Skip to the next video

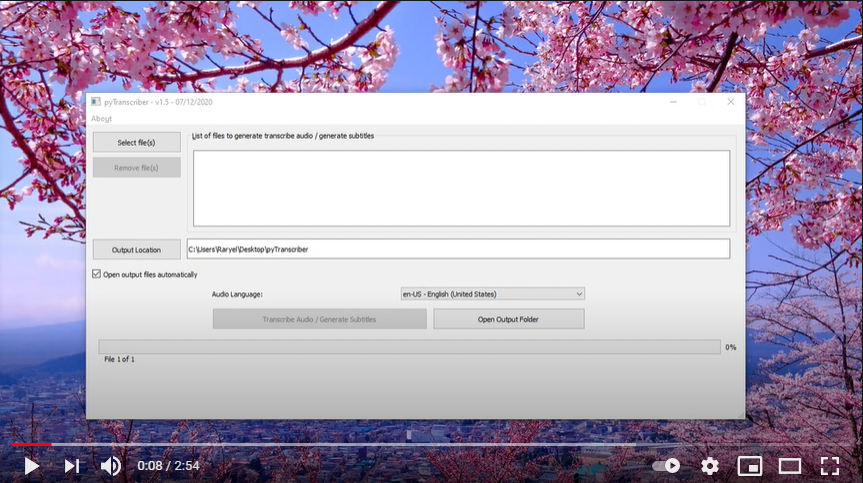point(71,466)
